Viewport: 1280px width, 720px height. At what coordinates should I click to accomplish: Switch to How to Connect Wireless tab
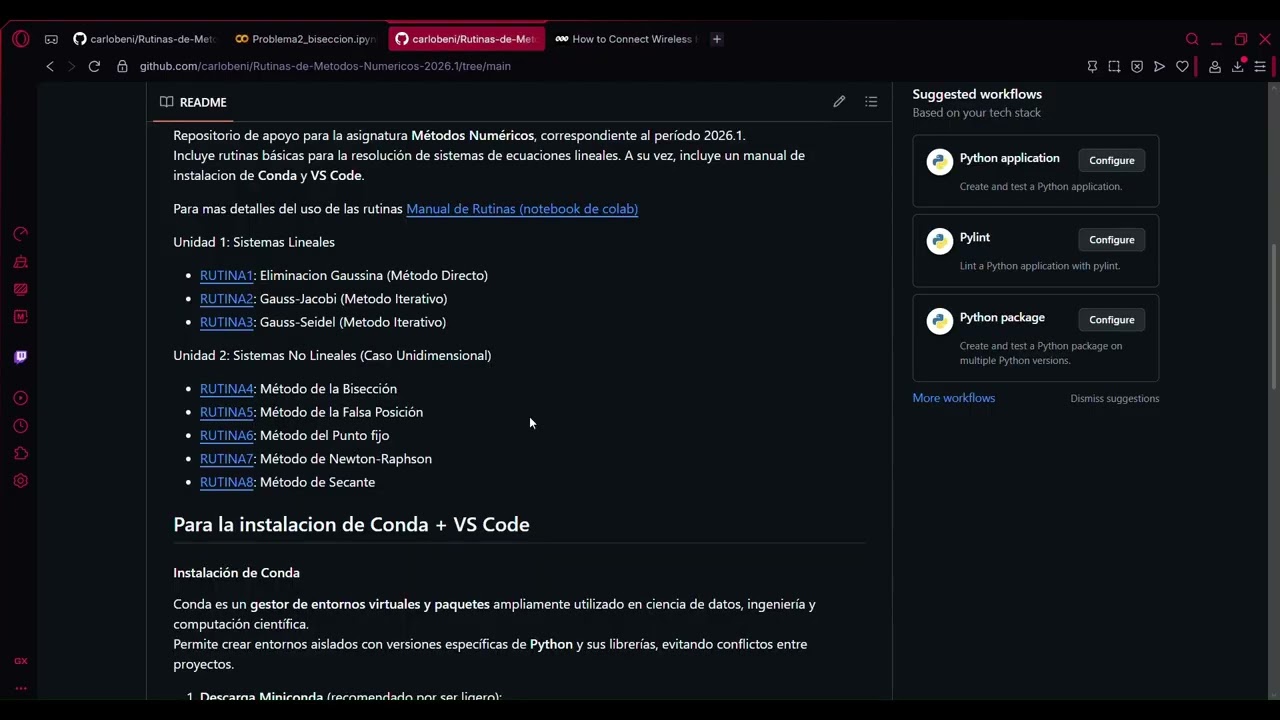point(625,39)
